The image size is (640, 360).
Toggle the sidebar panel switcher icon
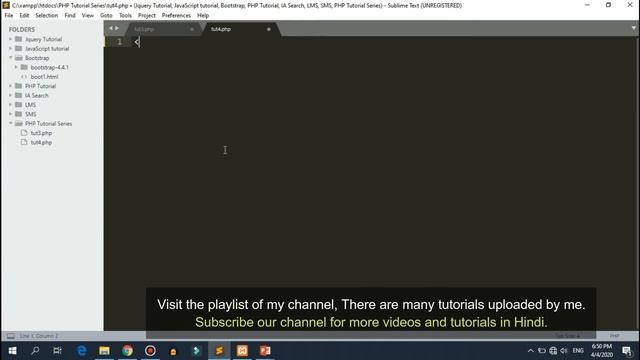point(11,336)
